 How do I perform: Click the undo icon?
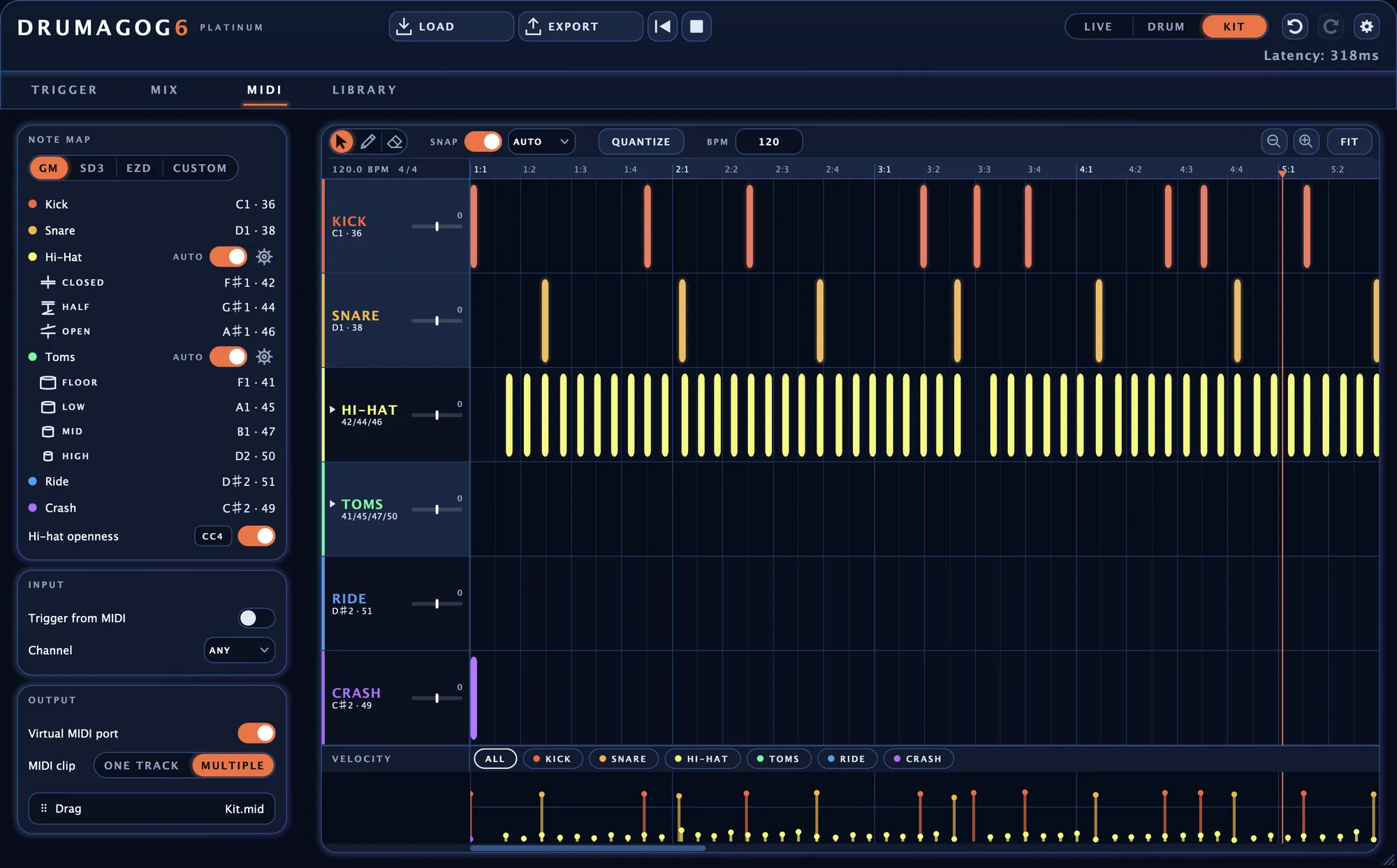pyautogui.click(x=1294, y=27)
